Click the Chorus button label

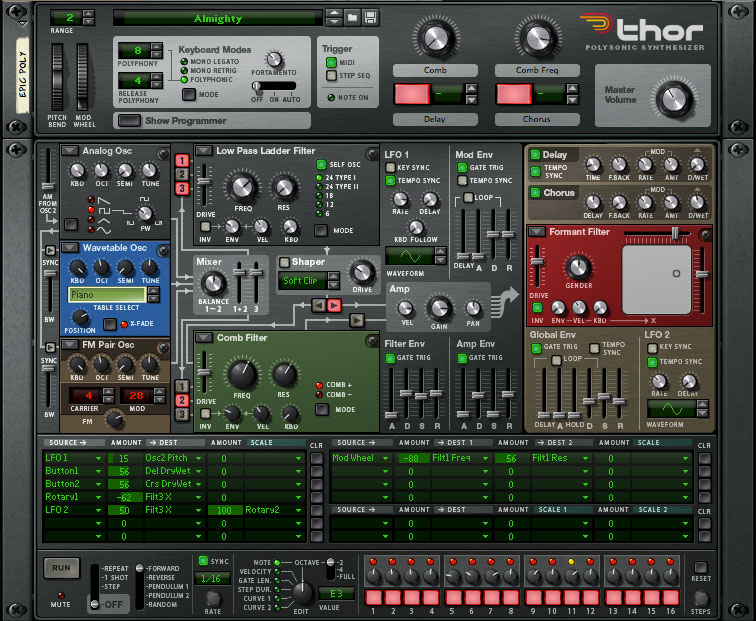tap(537, 119)
